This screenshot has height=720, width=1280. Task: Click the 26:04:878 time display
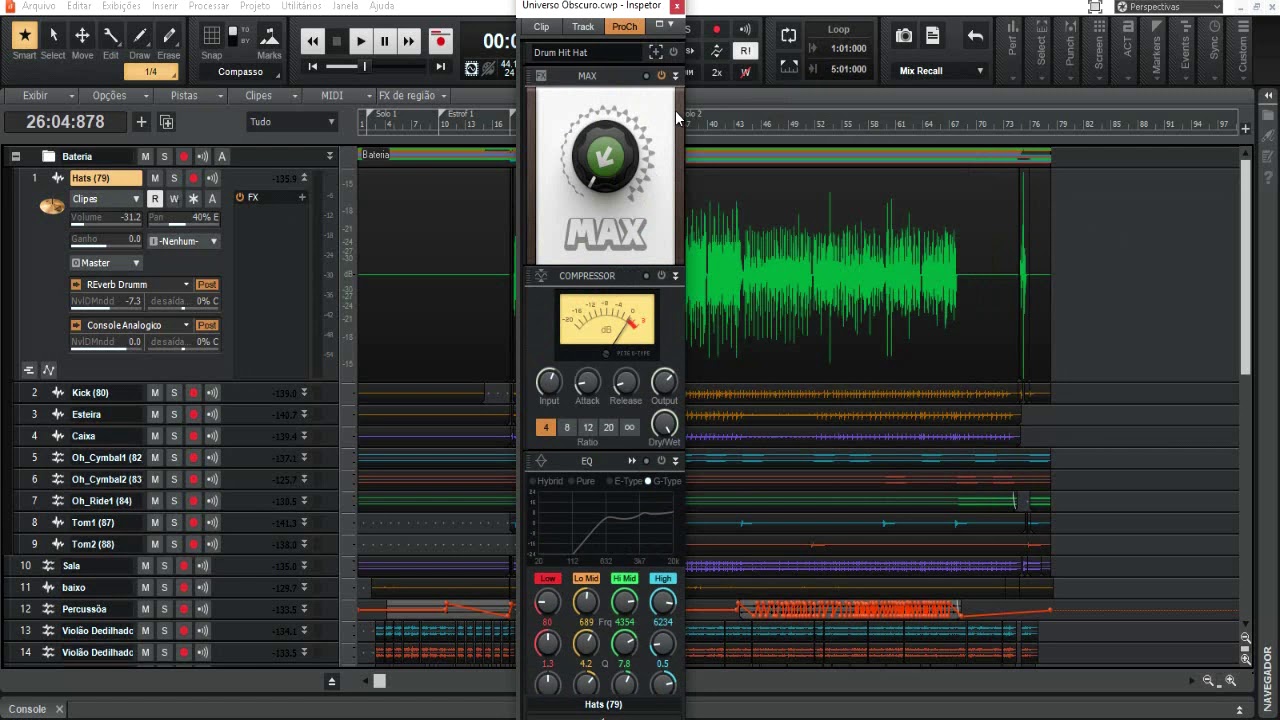pos(65,122)
